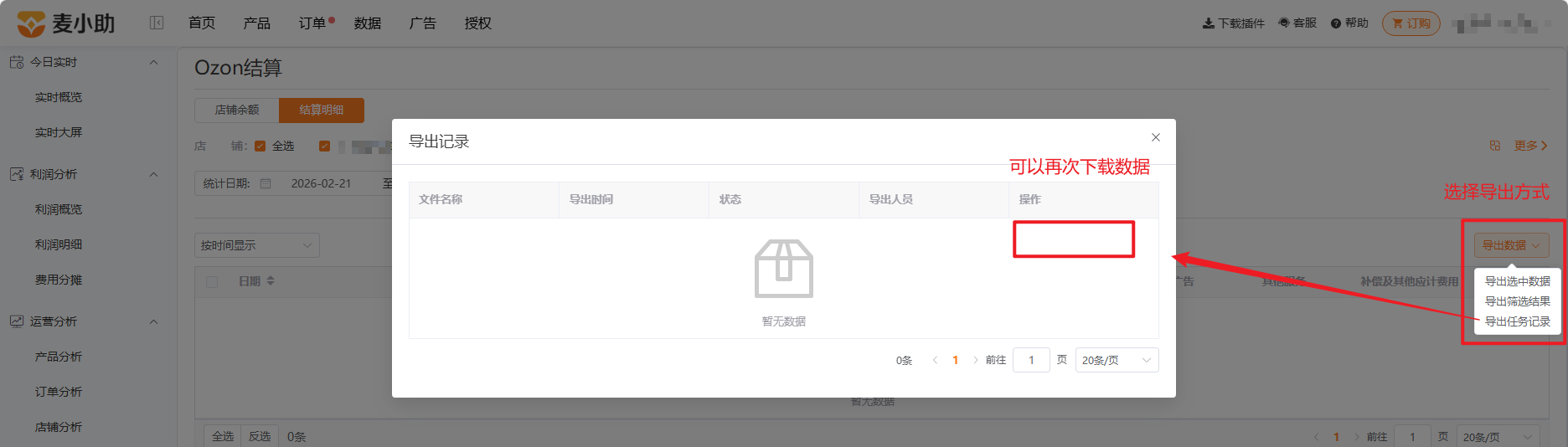Click the 日期 column sort arrows
The width and height of the screenshot is (1568, 447).
tap(271, 281)
